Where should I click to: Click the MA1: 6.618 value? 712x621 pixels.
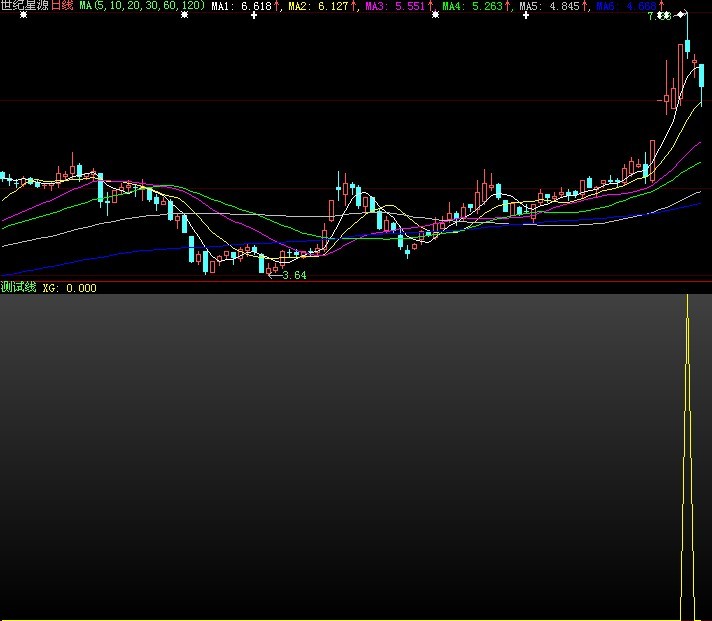click(x=242, y=6)
